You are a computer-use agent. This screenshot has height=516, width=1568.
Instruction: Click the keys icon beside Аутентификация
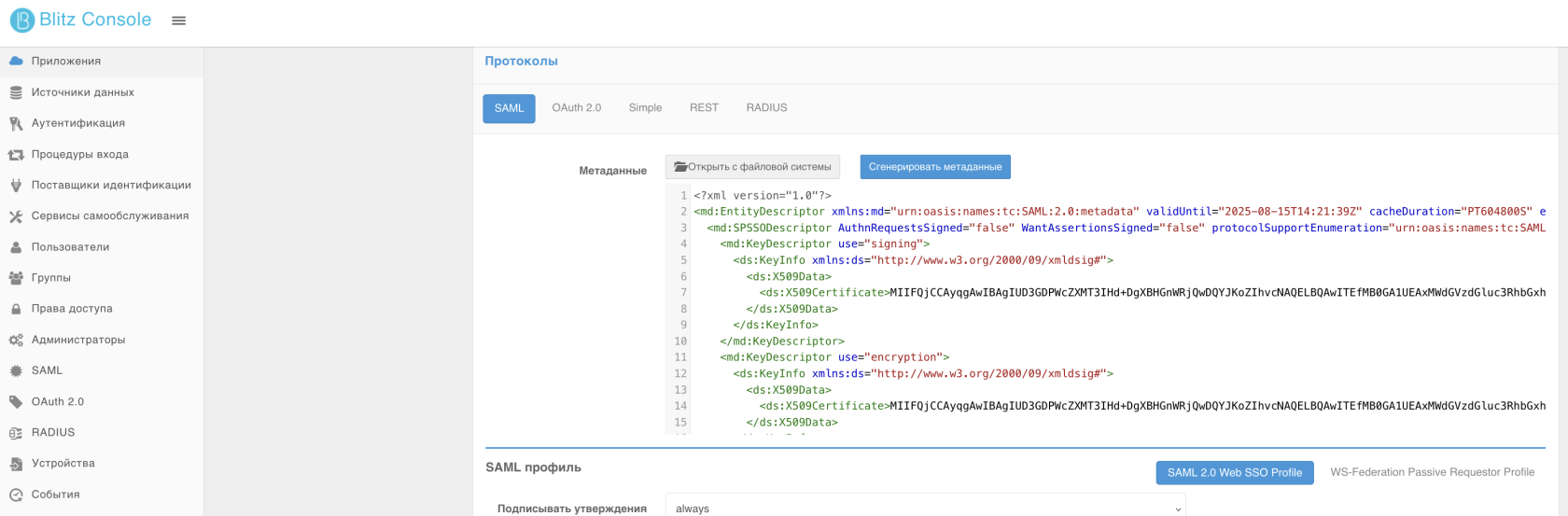pyautogui.click(x=16, y=123)
